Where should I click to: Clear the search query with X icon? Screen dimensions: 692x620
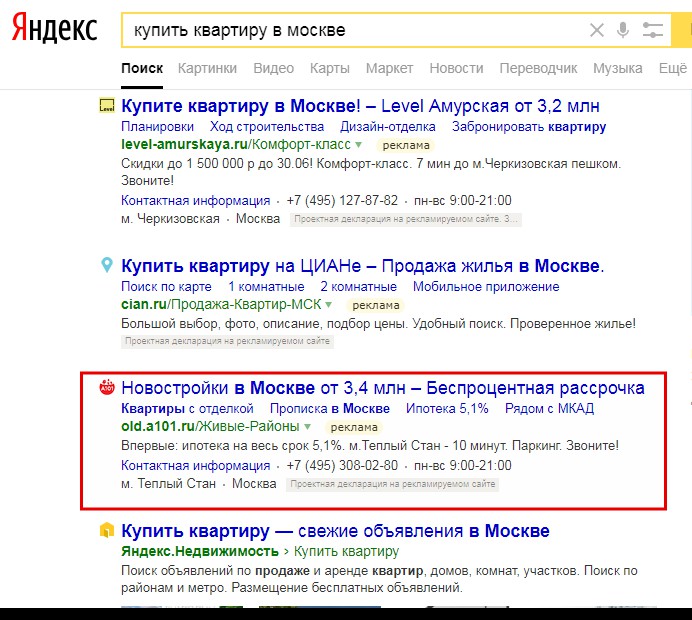point(597,30)
